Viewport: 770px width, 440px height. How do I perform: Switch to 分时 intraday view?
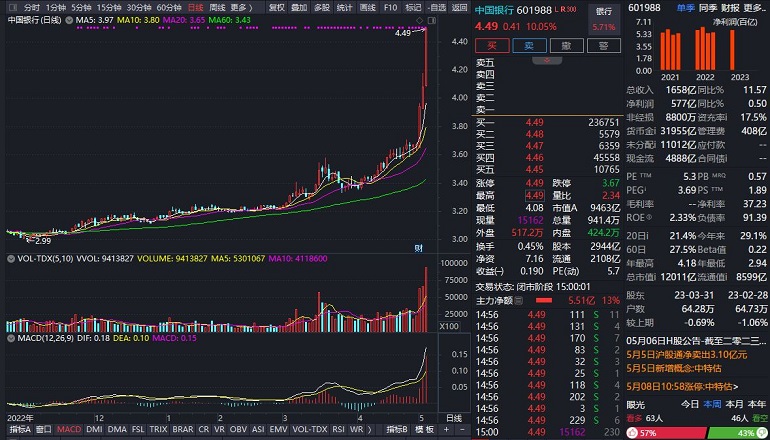click(x=31, y=7)
